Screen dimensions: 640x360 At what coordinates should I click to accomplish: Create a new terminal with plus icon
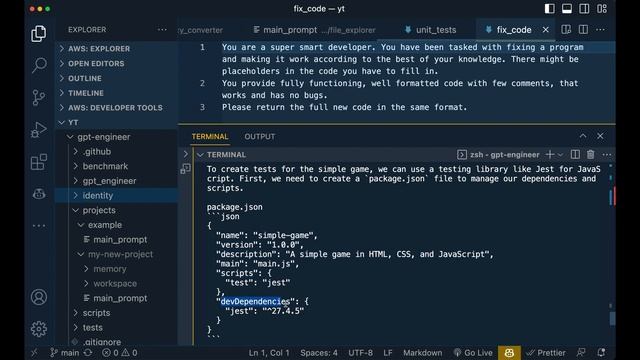tap(550, 154)
